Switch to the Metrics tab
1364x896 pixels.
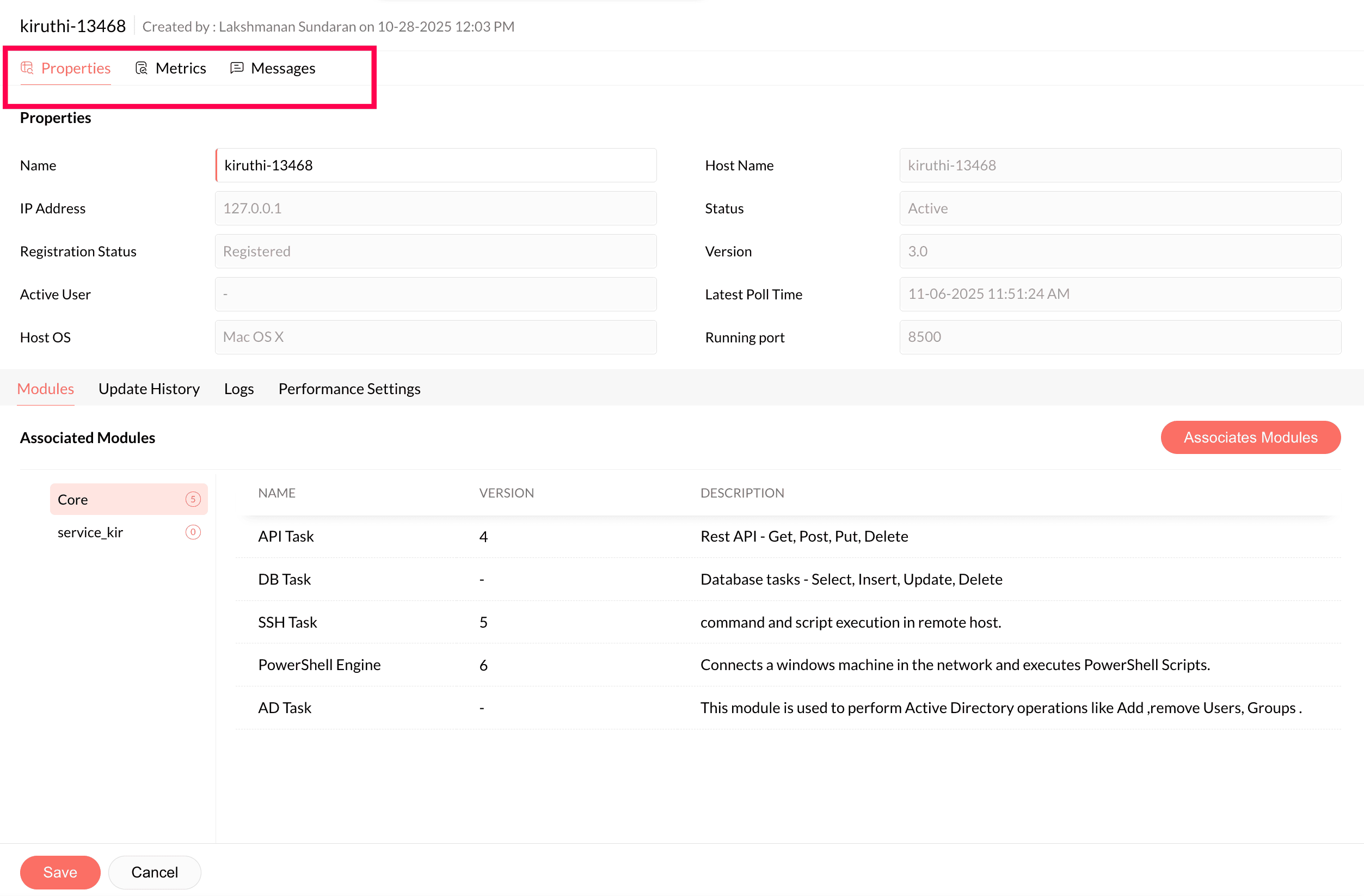click(x=181, y=68)
